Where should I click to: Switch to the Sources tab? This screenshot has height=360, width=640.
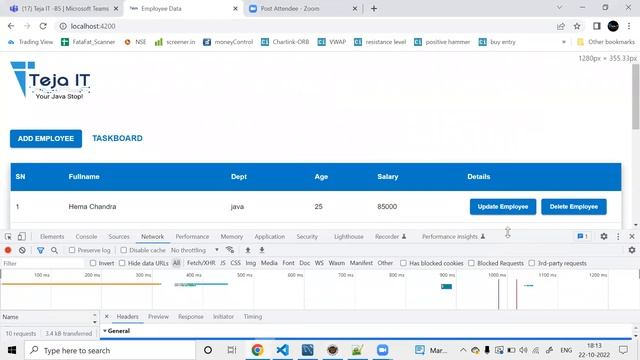119,236
